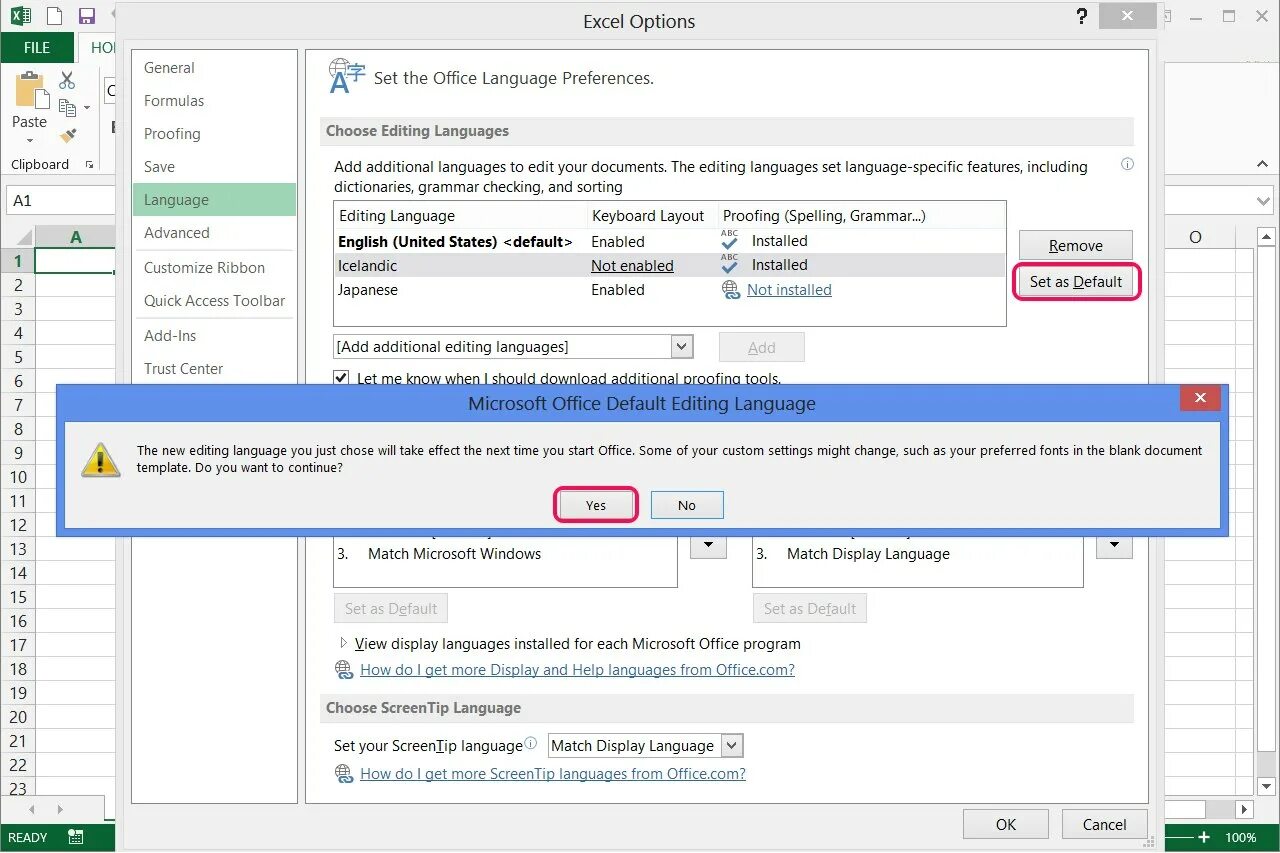Click proofing ABC check icon for English
1280x853 pixels.
730,240
